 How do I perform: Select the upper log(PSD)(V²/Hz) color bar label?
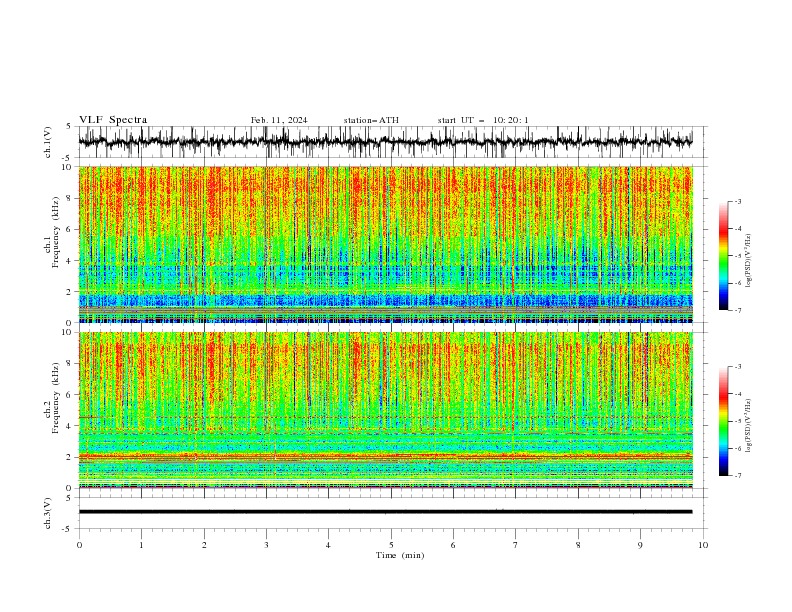click(x=749, y=261)
